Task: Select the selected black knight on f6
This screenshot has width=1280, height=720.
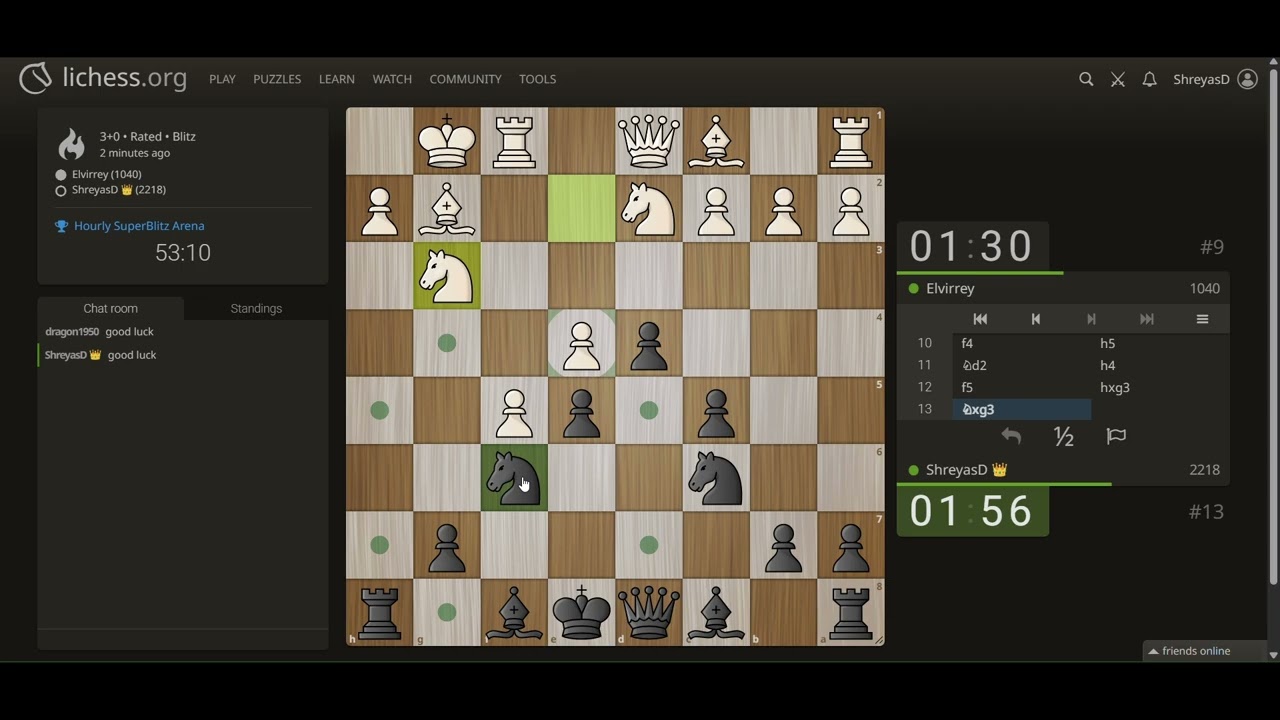Action: click(514, 477)
